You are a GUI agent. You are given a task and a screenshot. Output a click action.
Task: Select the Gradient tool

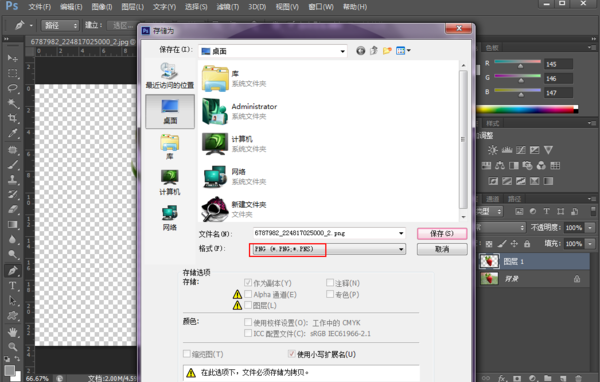click(13, 225)
